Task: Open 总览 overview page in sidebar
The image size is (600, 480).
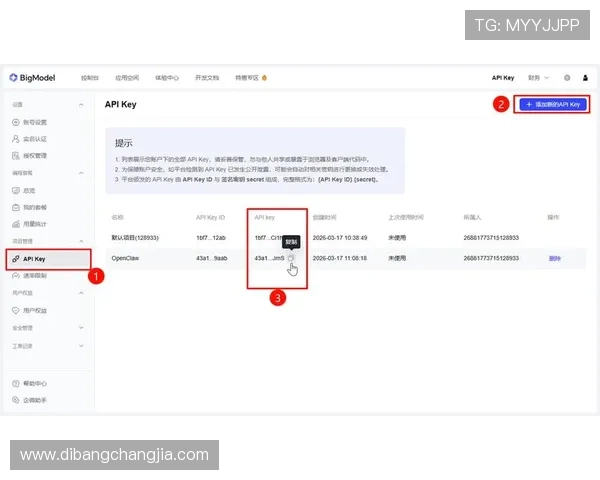Action: 24,190
